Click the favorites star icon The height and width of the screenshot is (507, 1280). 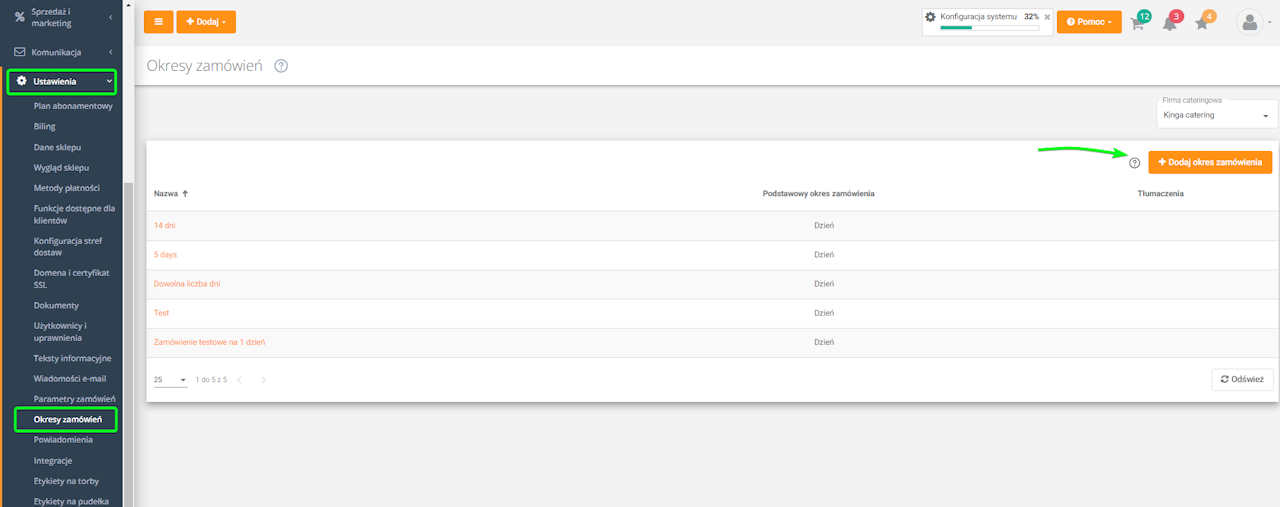pos(1203,23)
